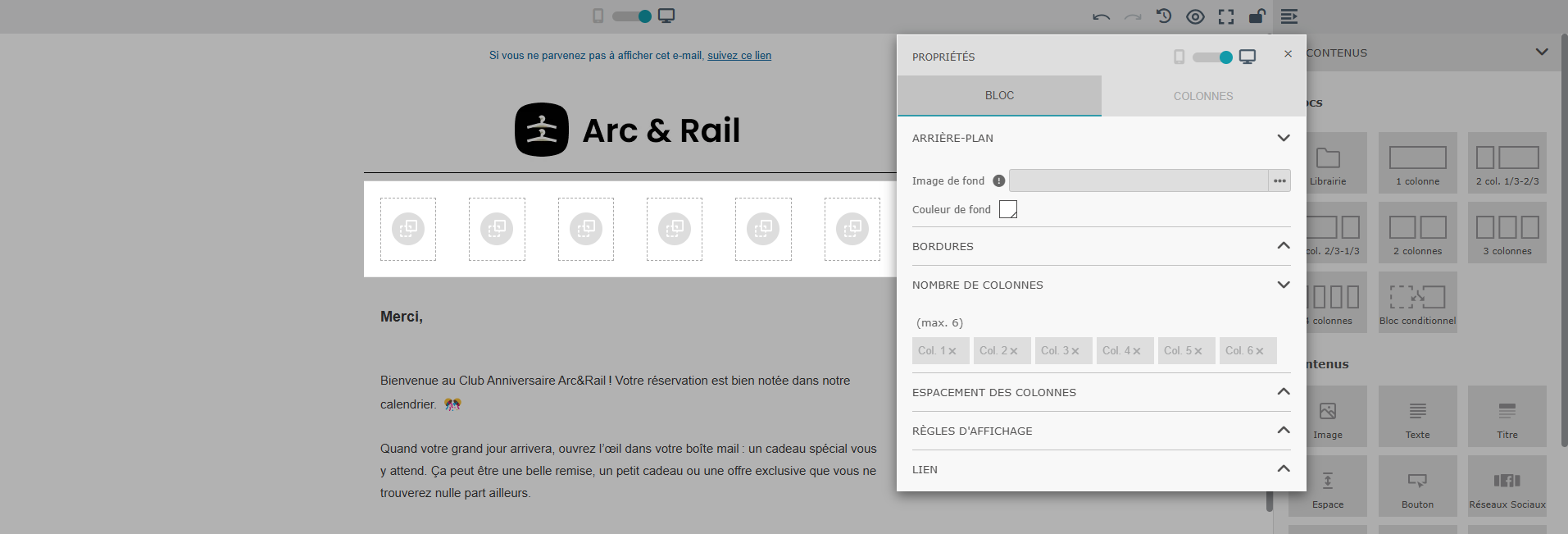Screen dimensions: 1568x534
Task: Remove Col. 6 tag
Action: [x=1260, y=351]
